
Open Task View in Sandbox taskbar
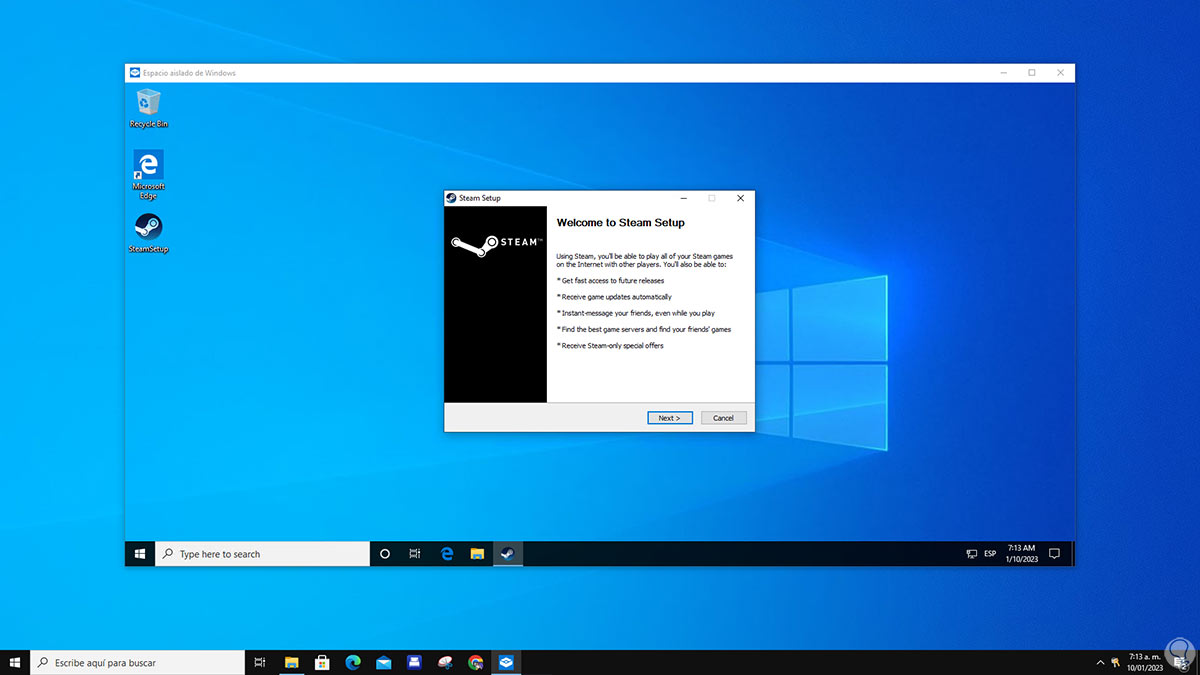[415, 553]
